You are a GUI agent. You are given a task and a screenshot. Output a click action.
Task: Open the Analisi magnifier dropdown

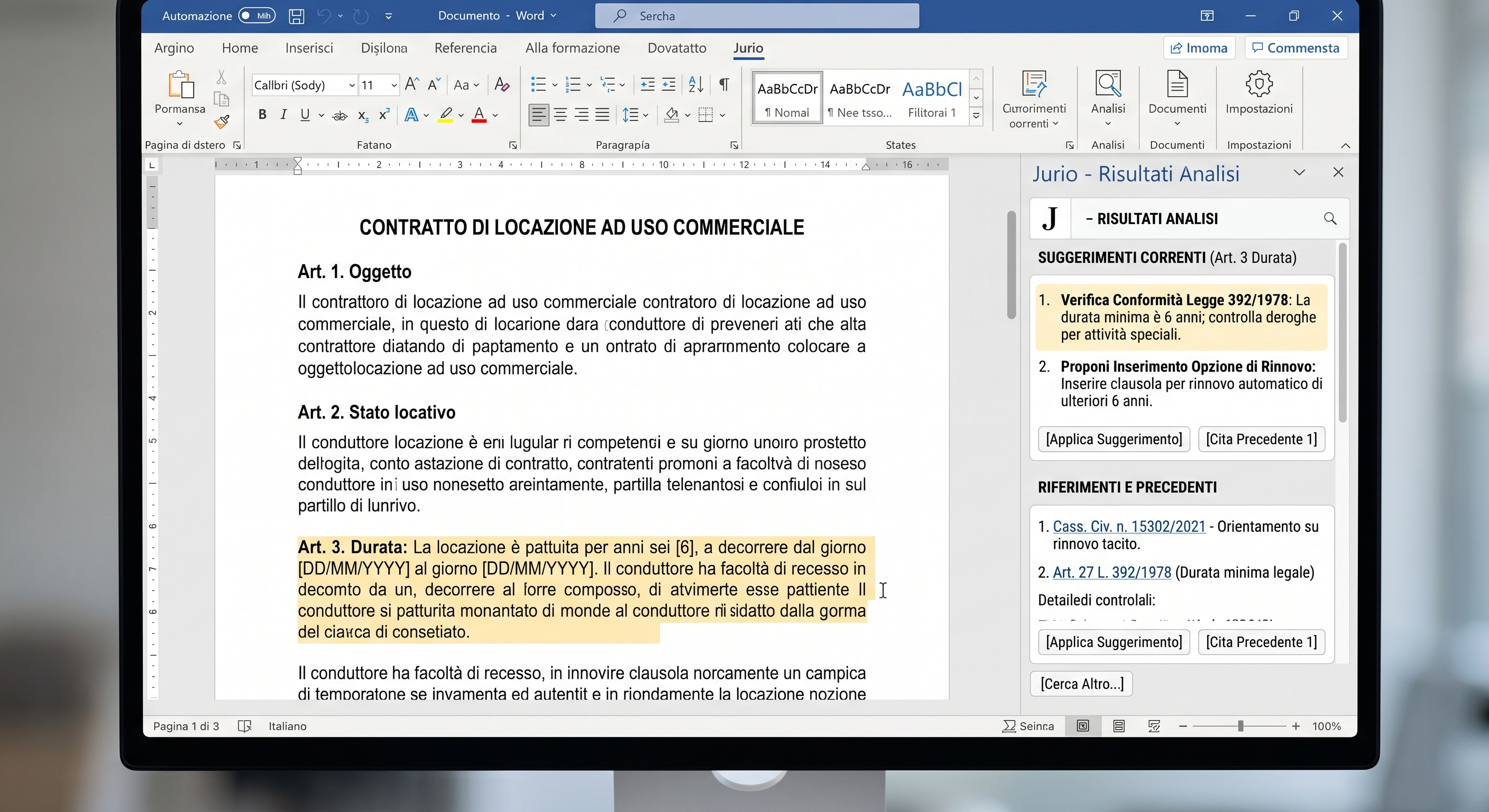click(1108, 98)
